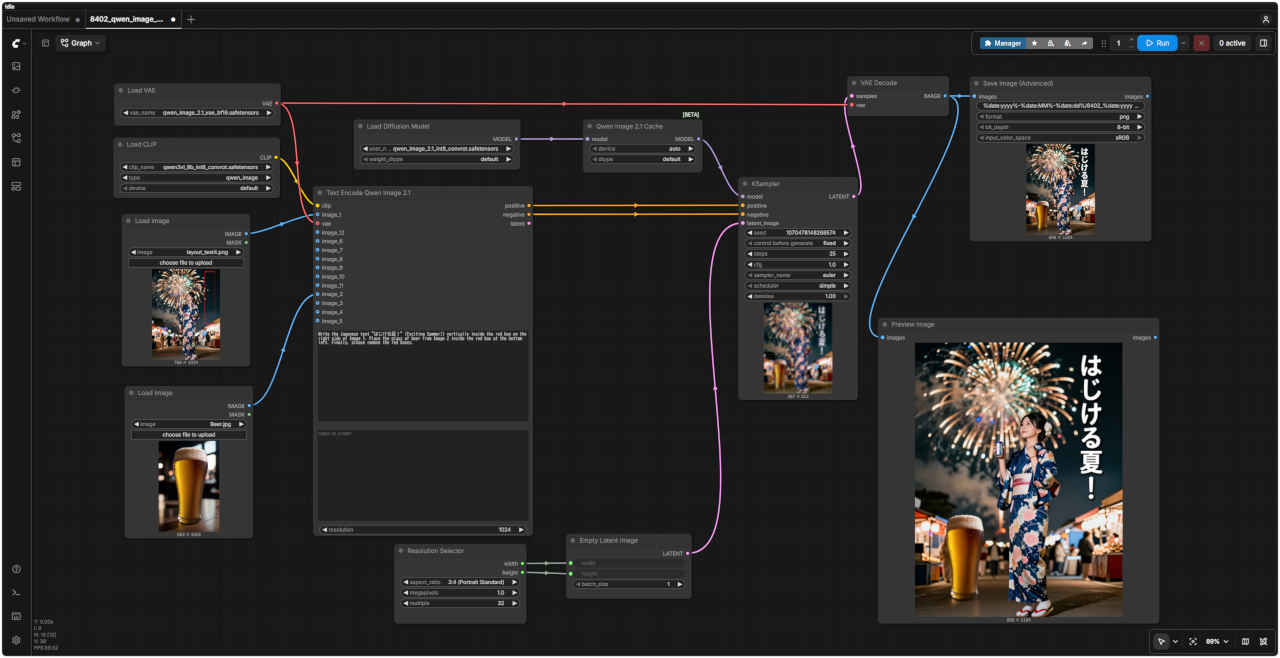Collapse the VAE Decode node dot

point(853,83)
